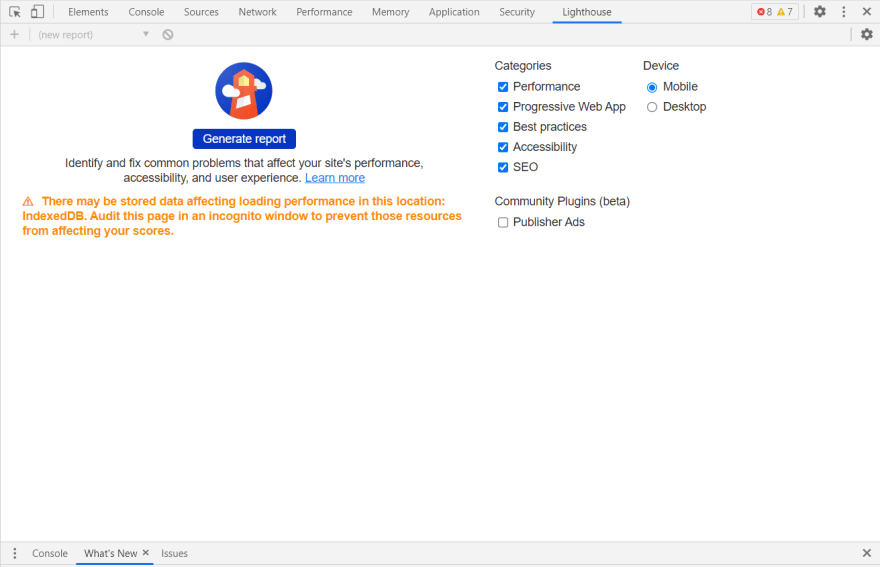Open the Sources tab
This screenshot has height=567, width=880.
click(201, 12)
